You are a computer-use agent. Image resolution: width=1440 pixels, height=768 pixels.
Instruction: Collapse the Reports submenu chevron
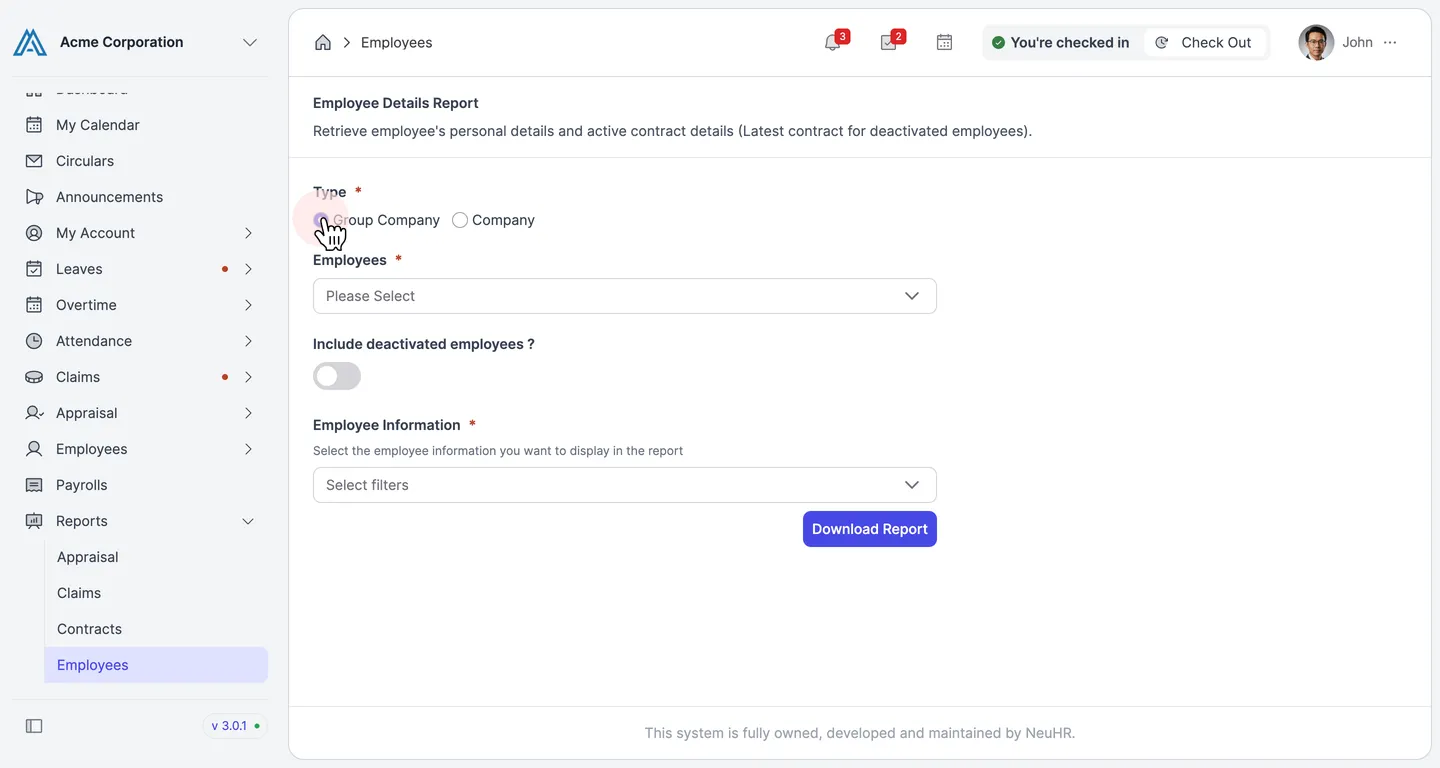[x=248, y=521]
